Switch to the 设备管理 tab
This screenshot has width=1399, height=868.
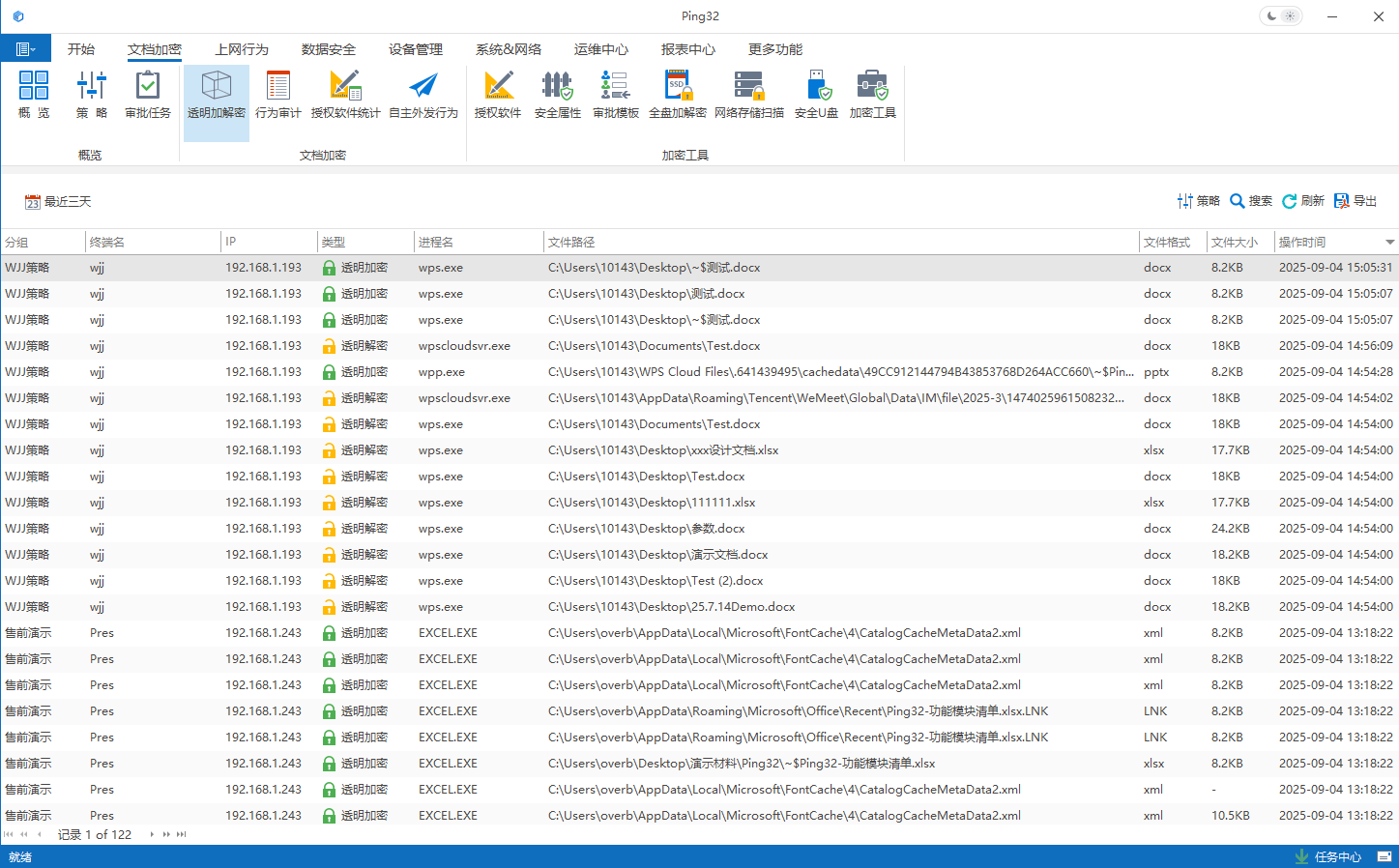pyautogui.click(x=416, y=49)
